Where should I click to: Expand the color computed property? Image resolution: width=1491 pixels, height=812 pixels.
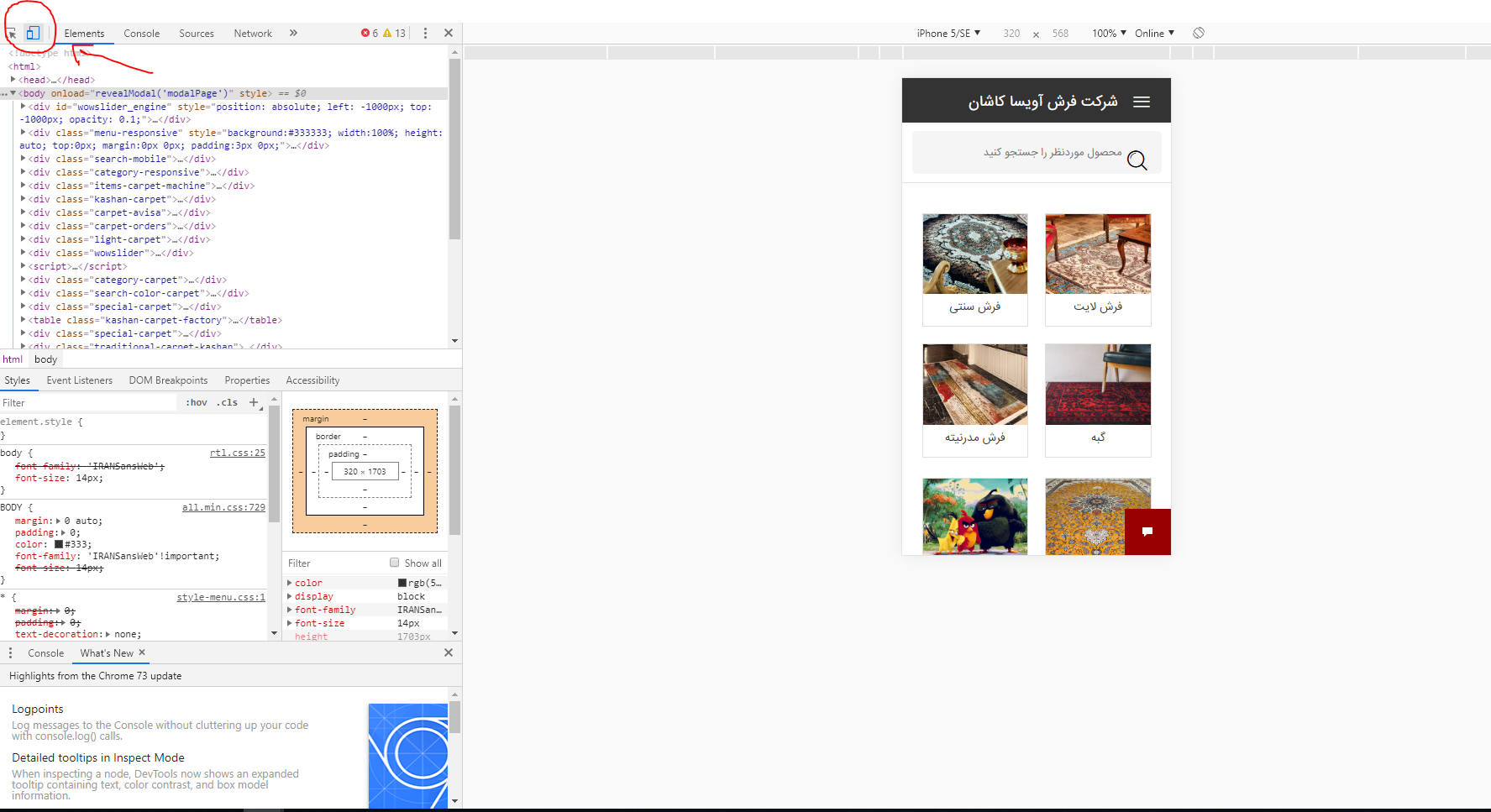tap(290, 583)
